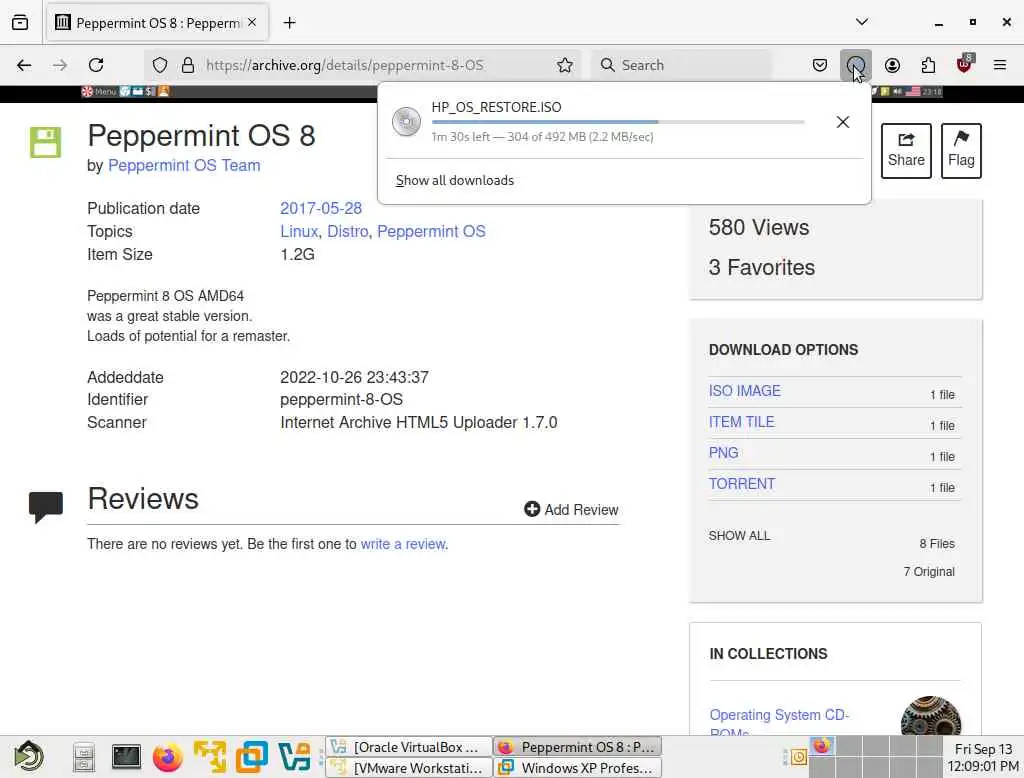Flag this archive item

pyautogui.click(x=961, y=150)
